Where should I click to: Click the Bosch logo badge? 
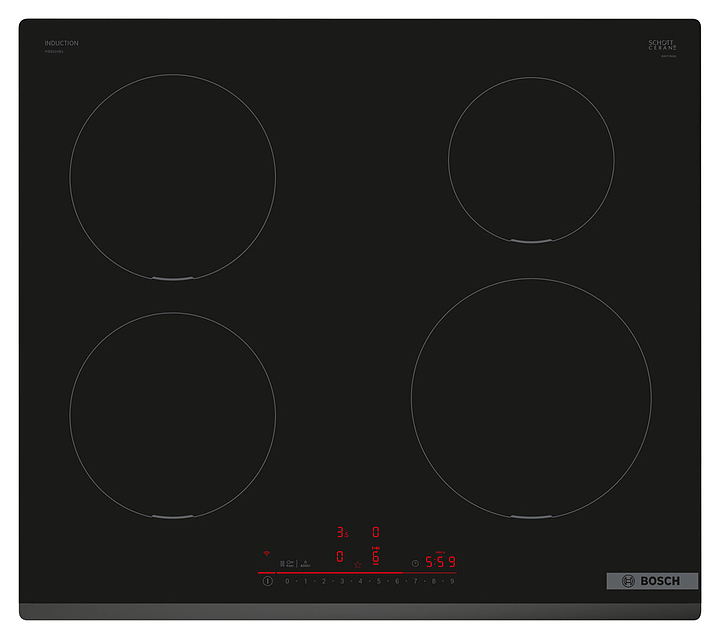652,581
